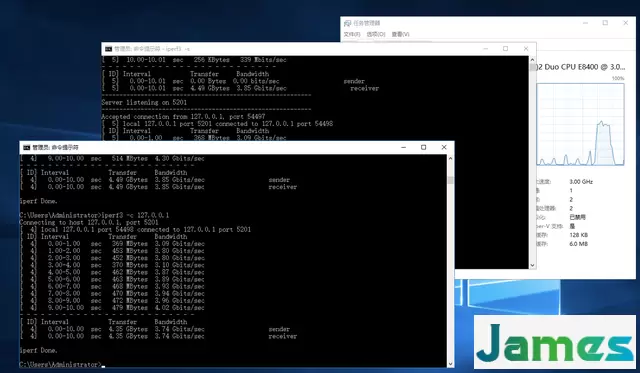Open the 文件(F) menu in Task Manager
Viewport: 640px width, 373px height.
352,34
